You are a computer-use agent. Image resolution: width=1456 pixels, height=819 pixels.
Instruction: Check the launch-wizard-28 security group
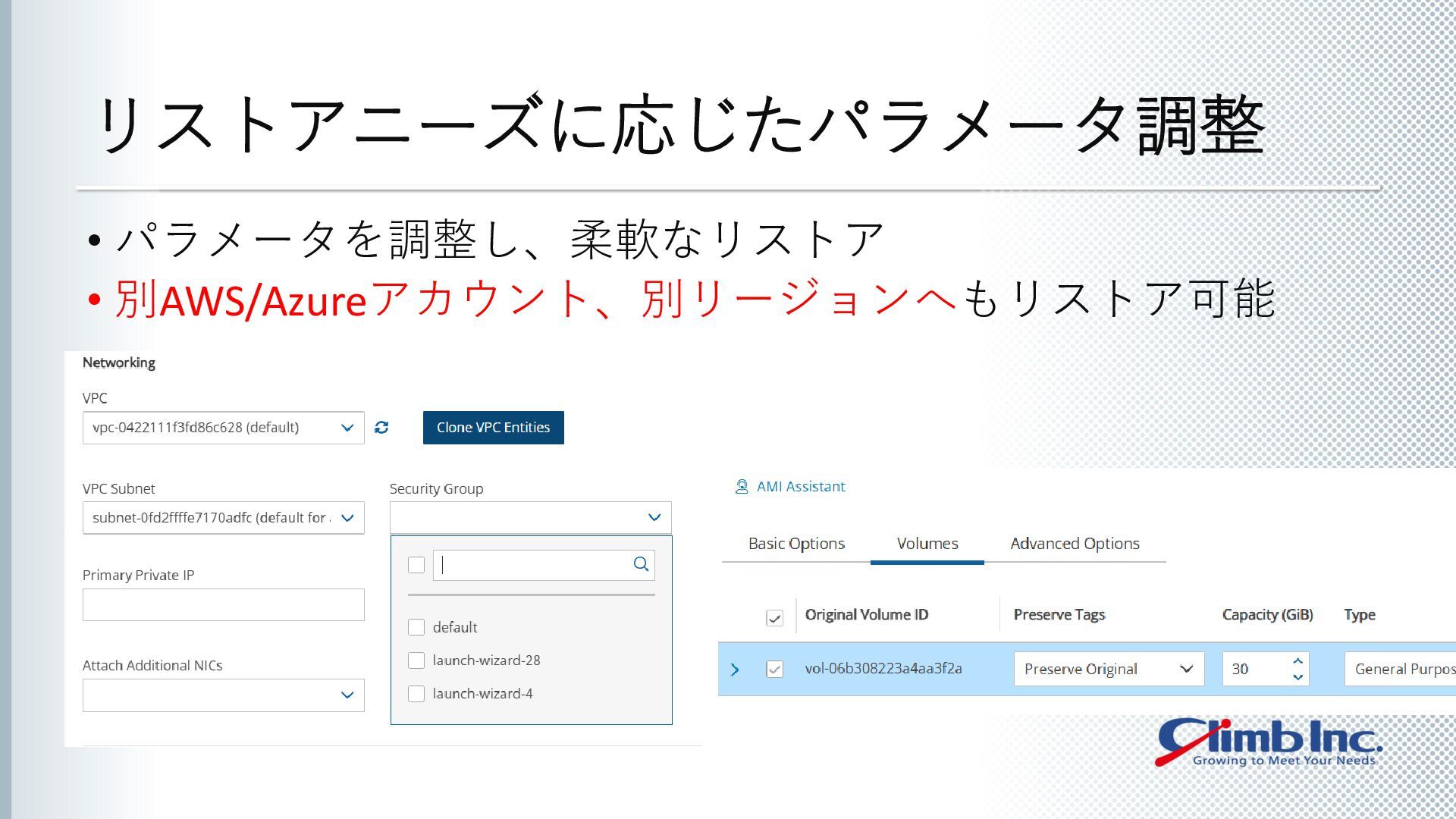tap(416, 661)
